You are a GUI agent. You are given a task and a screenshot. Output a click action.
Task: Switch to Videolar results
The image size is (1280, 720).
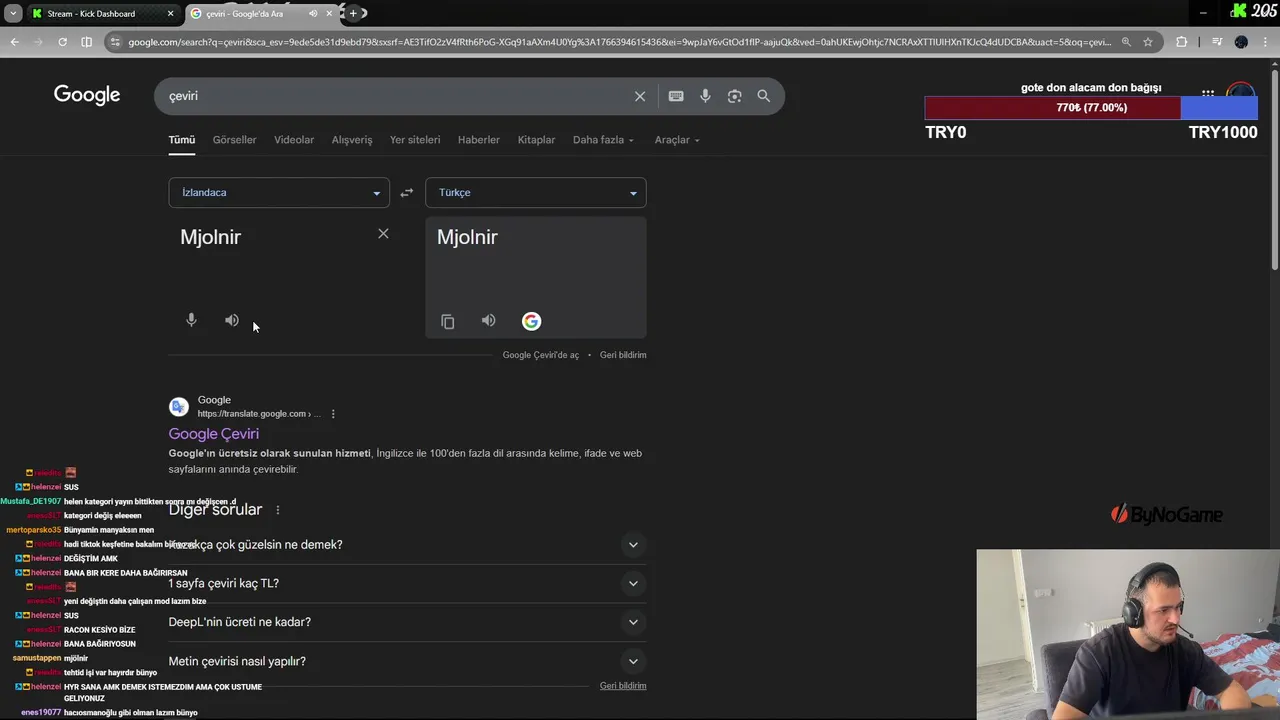pyautogui.click(x=294, y=140)
